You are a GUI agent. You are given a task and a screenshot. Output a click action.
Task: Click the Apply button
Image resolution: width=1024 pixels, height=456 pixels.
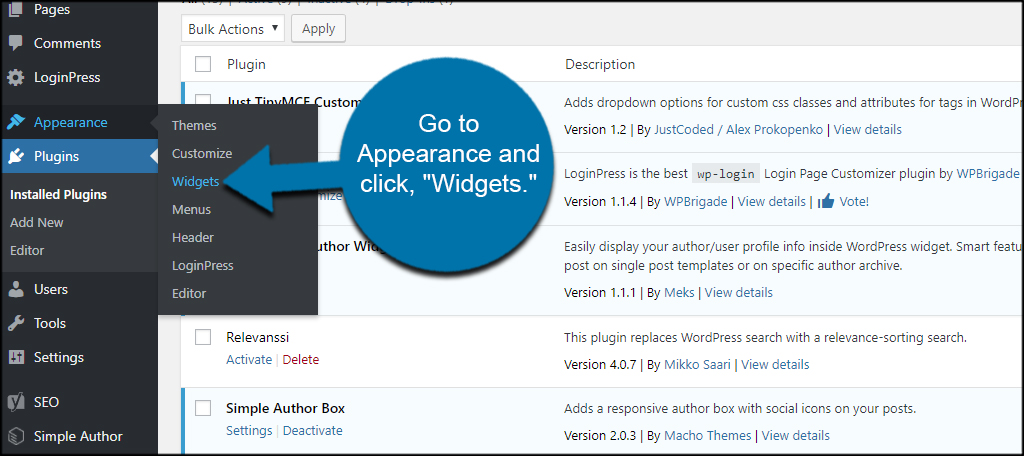pyautogui.click(x=318, y=29)
